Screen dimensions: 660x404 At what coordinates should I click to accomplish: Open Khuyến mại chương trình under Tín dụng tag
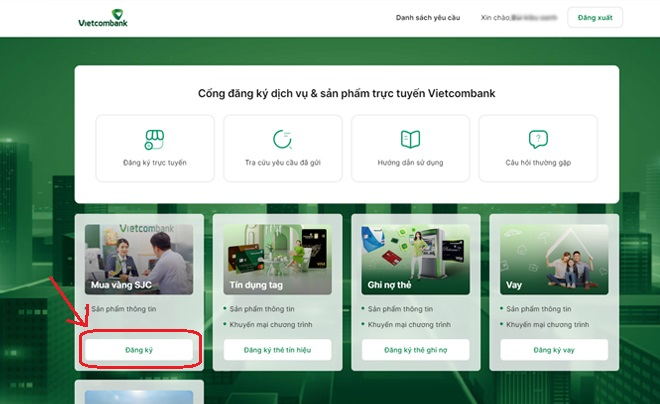coord(265,324)
